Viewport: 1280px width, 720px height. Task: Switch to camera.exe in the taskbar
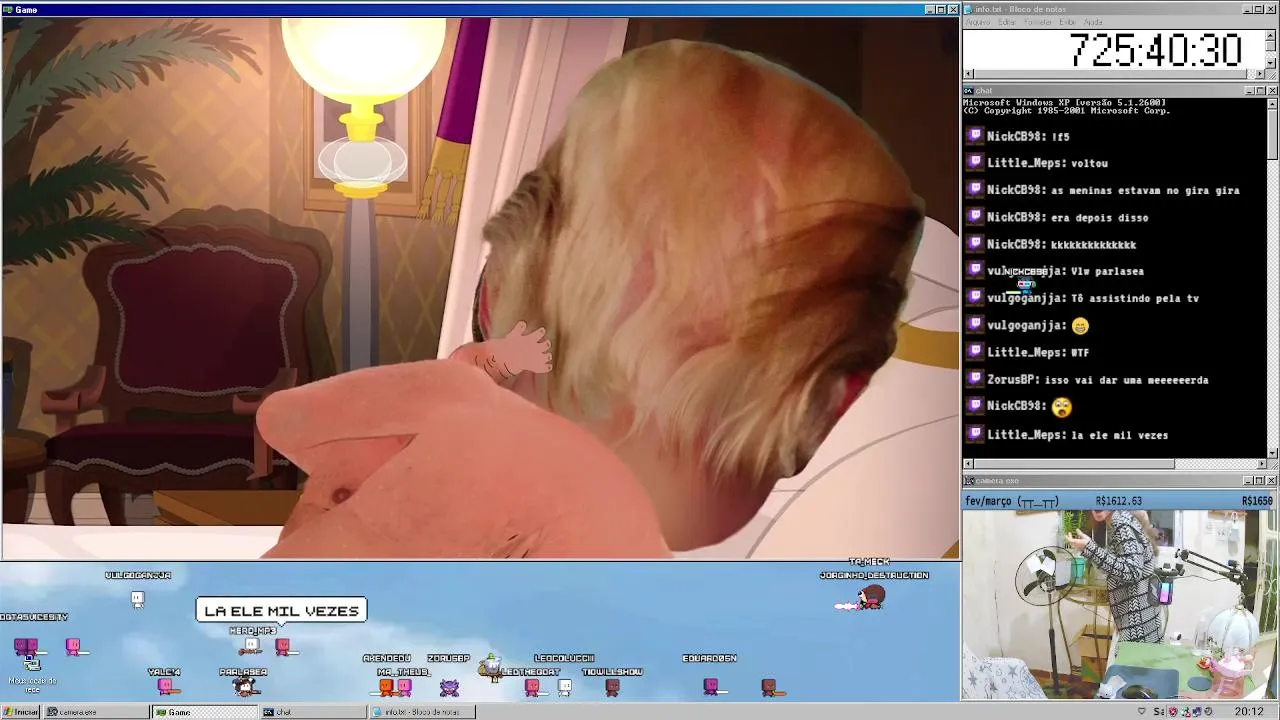pyautogui.click(x=96, y=712)
